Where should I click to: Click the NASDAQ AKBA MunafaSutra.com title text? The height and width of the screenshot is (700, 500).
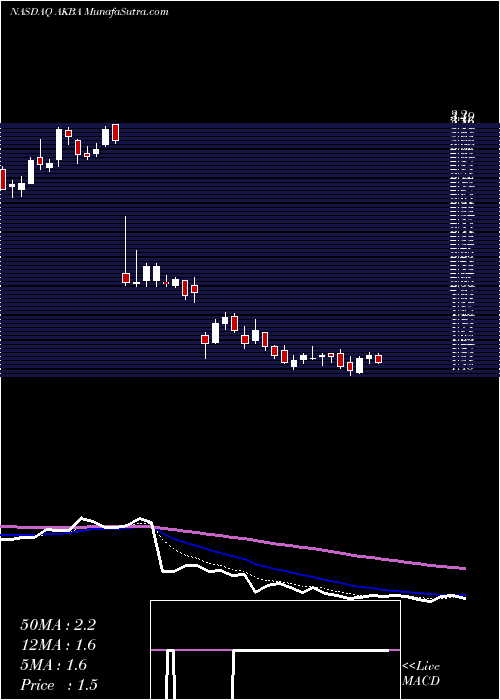point(89,12)
